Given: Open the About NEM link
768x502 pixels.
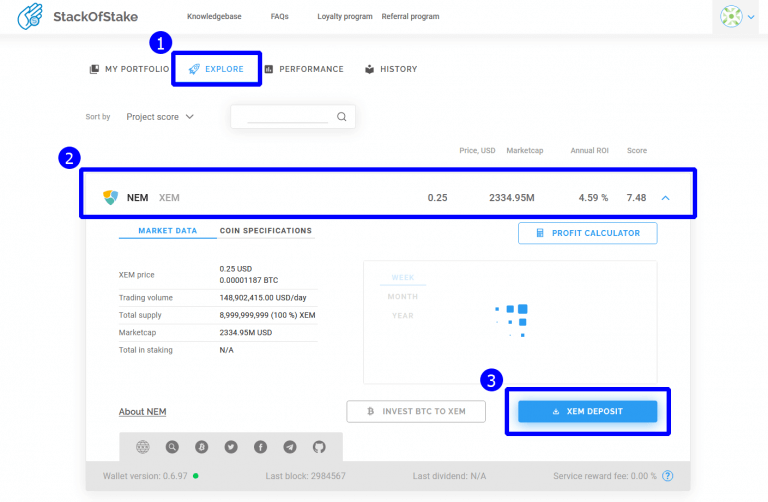Looking at the screenshot, I should [x=143, y=411].
